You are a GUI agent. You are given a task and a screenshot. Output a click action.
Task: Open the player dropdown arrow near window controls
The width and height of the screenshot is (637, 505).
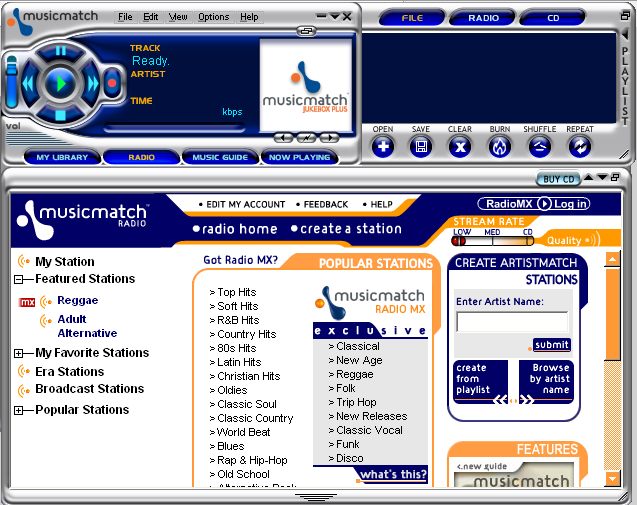[x=335, y=17]
